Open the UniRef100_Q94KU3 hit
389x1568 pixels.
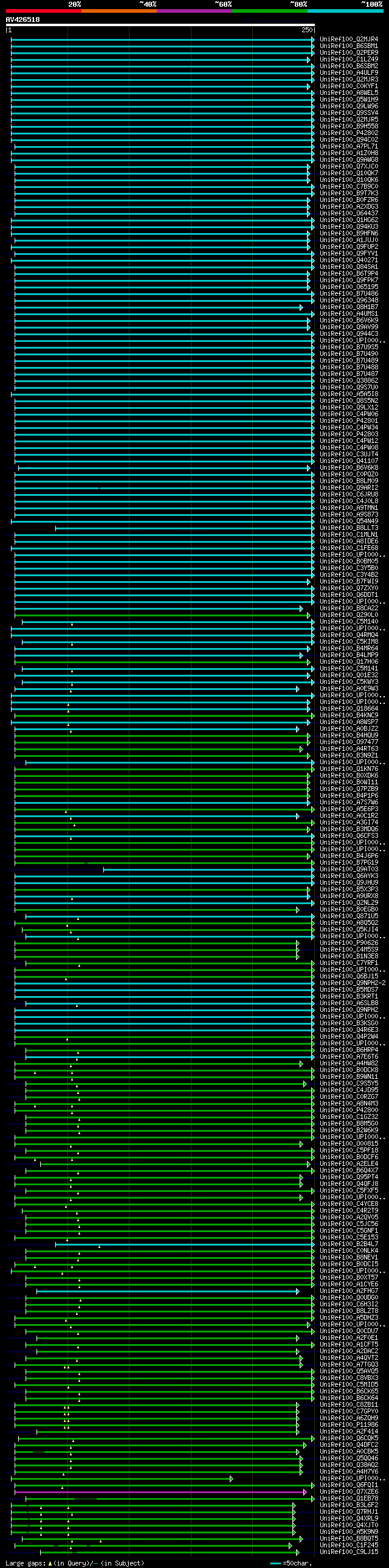pos(349,227)
